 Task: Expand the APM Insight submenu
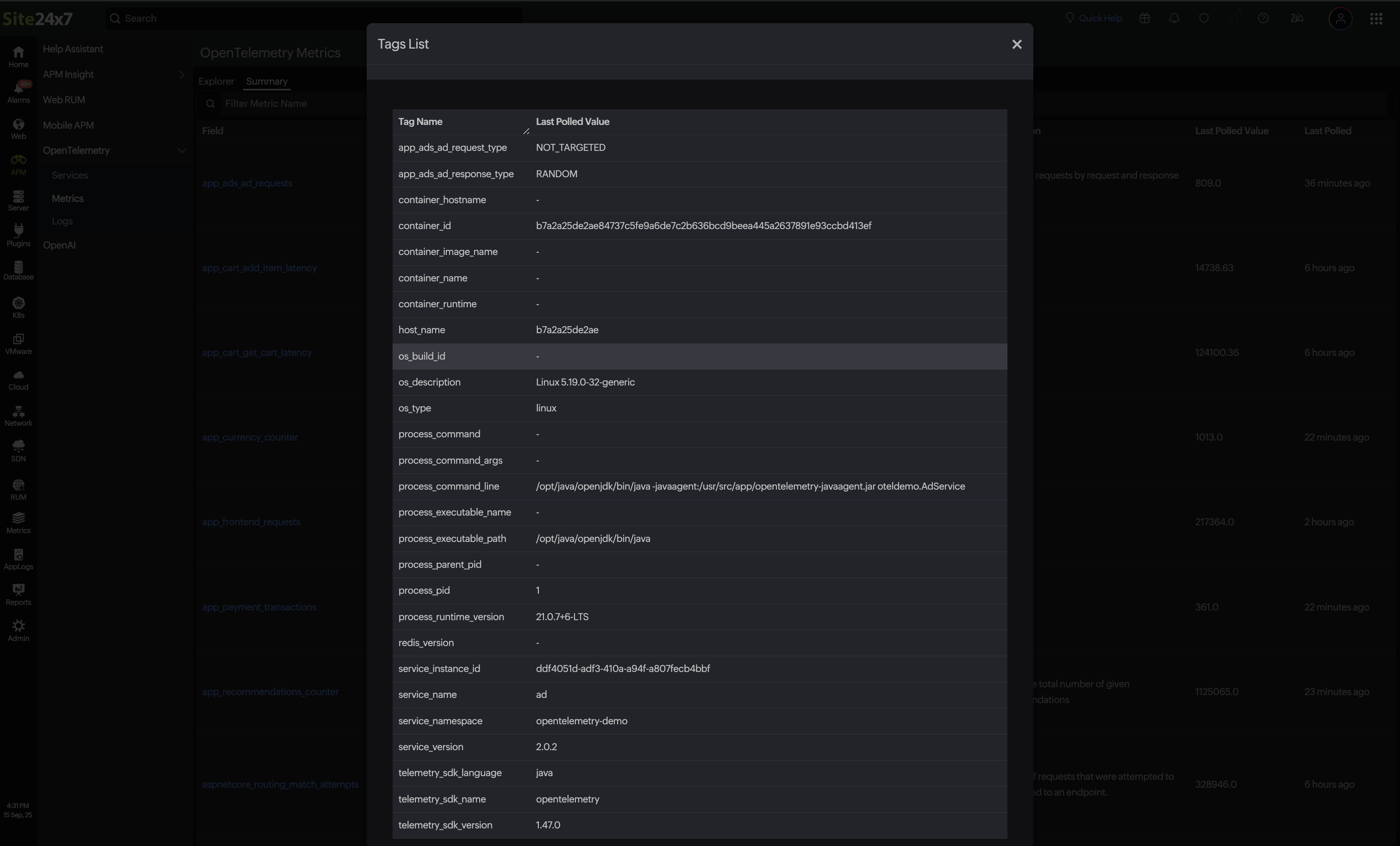point(182,75)
